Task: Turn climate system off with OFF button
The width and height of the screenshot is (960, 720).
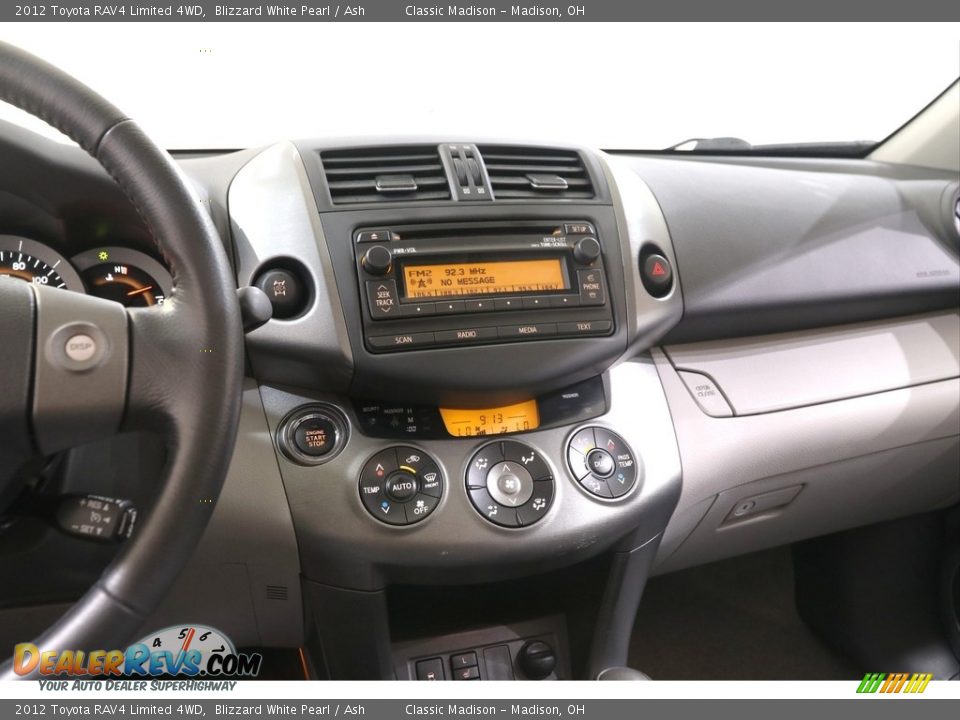Action: tap(421, 507)
